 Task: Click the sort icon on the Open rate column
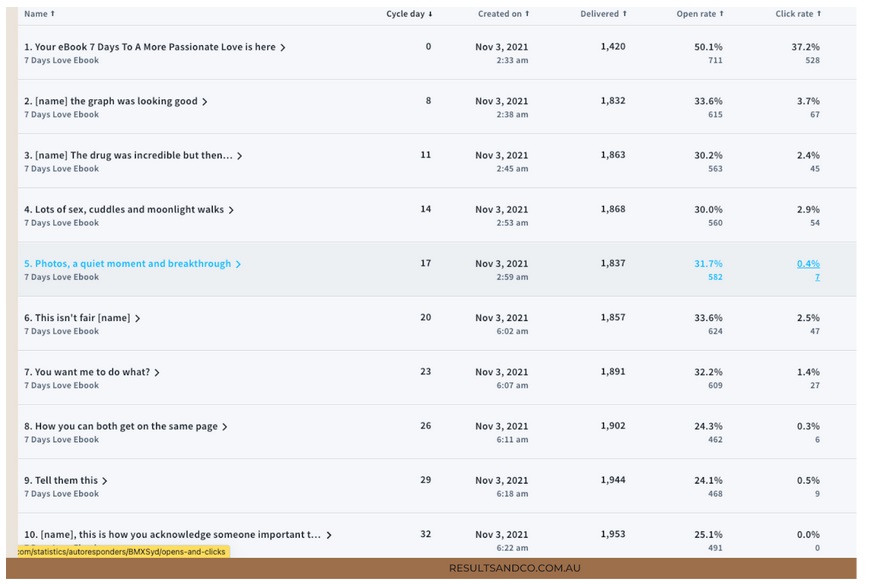(x=724, y=14)
